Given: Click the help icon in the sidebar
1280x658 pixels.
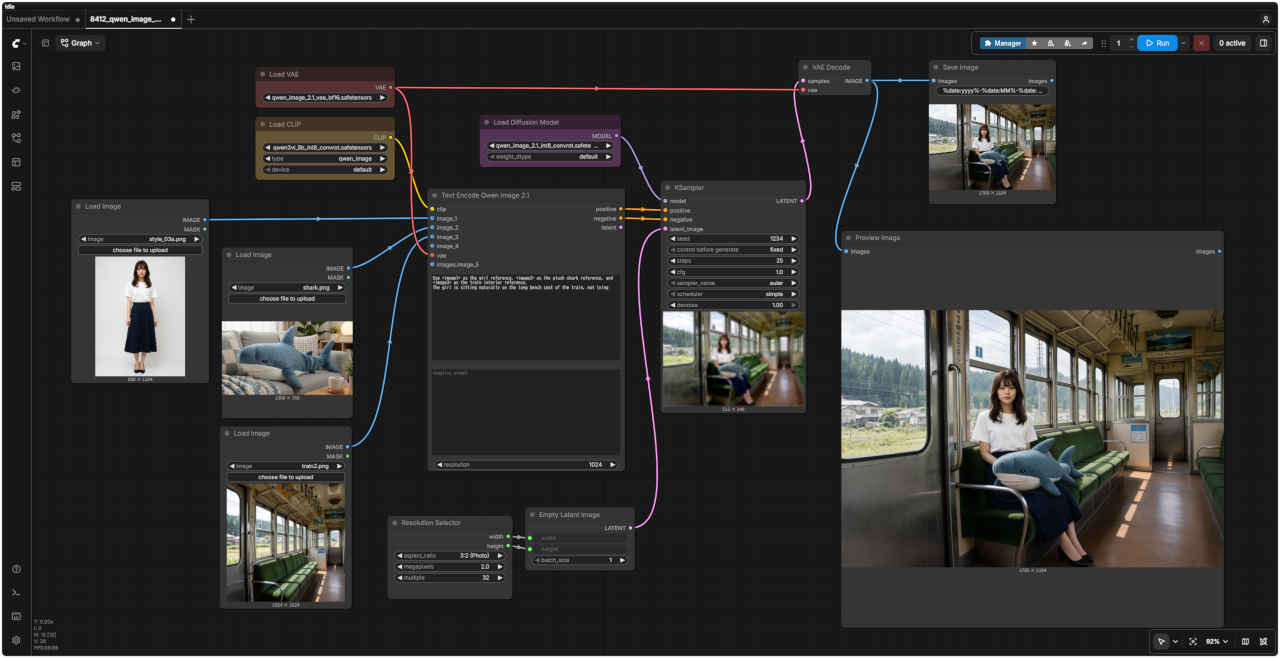Looking at the screenshot, I should 16,569.
